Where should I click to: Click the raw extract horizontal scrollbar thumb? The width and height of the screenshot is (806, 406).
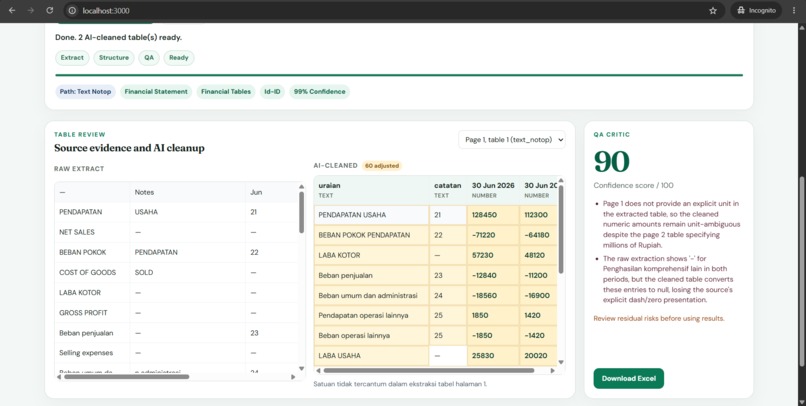tap(126, 377)
